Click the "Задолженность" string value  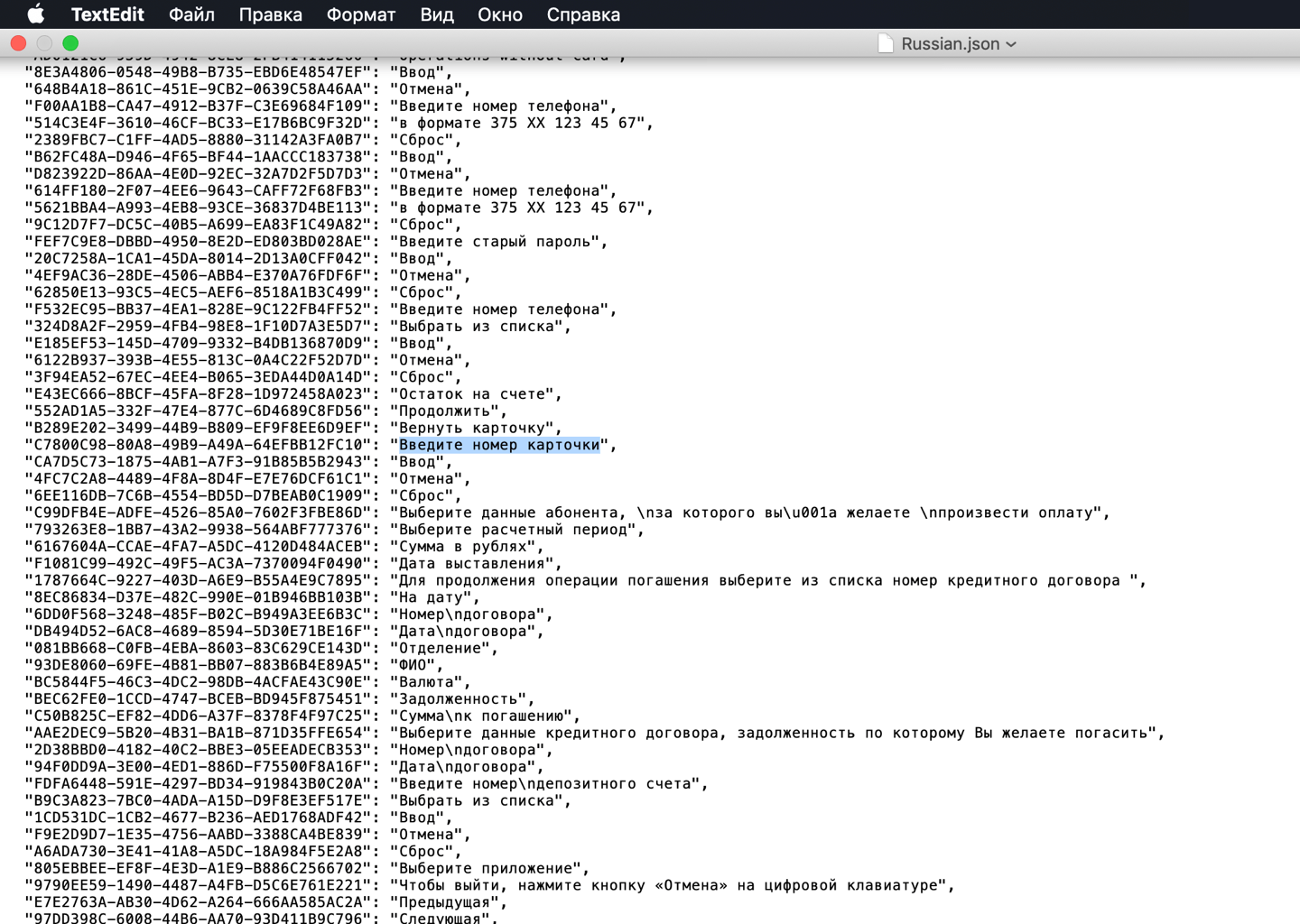[462, 699]
